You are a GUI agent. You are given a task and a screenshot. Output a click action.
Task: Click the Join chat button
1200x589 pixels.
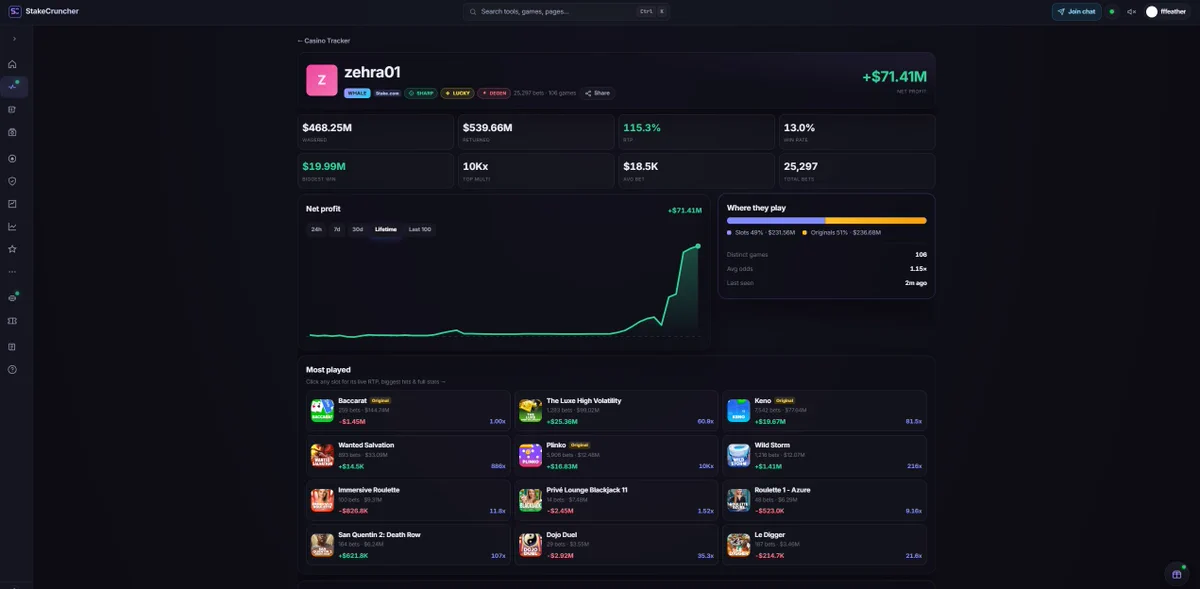pos(1077,12)
